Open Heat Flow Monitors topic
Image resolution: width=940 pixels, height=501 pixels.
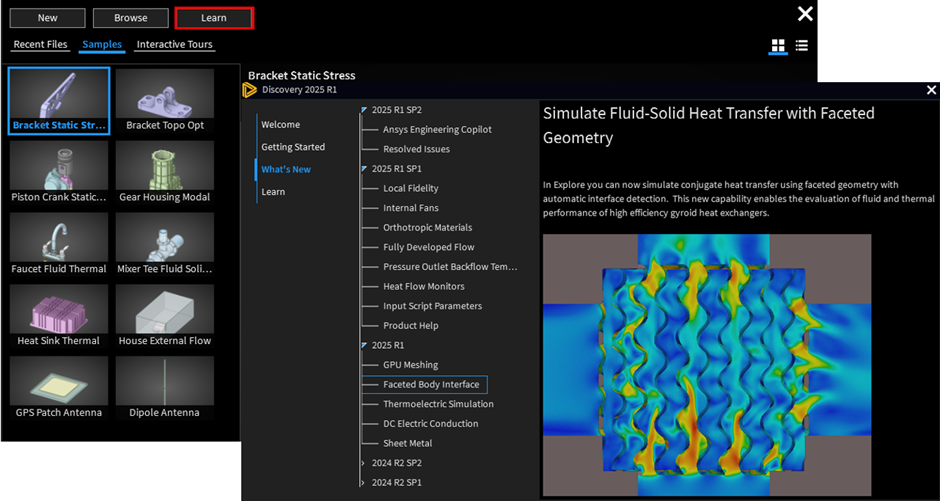pos(424,286)
